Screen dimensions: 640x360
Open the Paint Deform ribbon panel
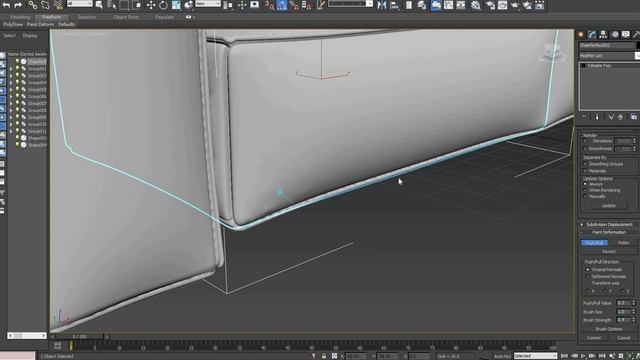tap(40, 24)
